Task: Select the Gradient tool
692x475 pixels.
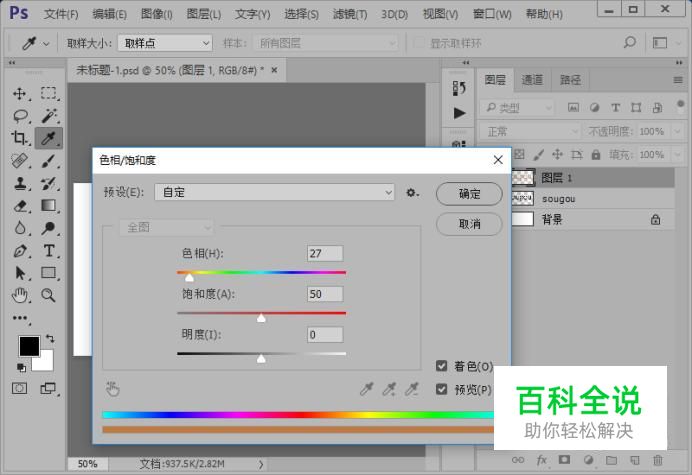Action: click(49, 205)
